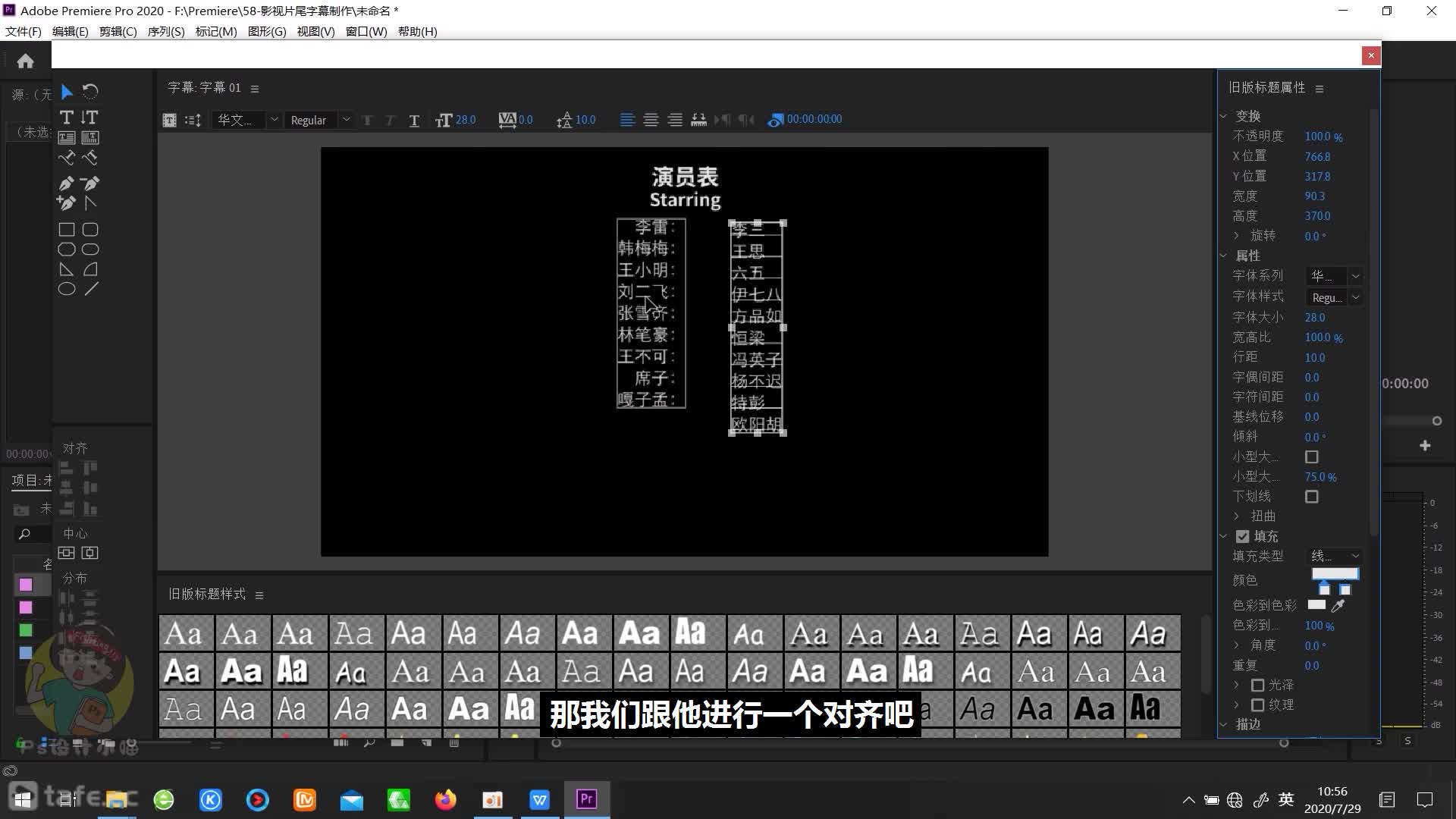Pick color with the eyedropper icon
The width and height of the screenshot is (1456, 819).
point(1338,605)
